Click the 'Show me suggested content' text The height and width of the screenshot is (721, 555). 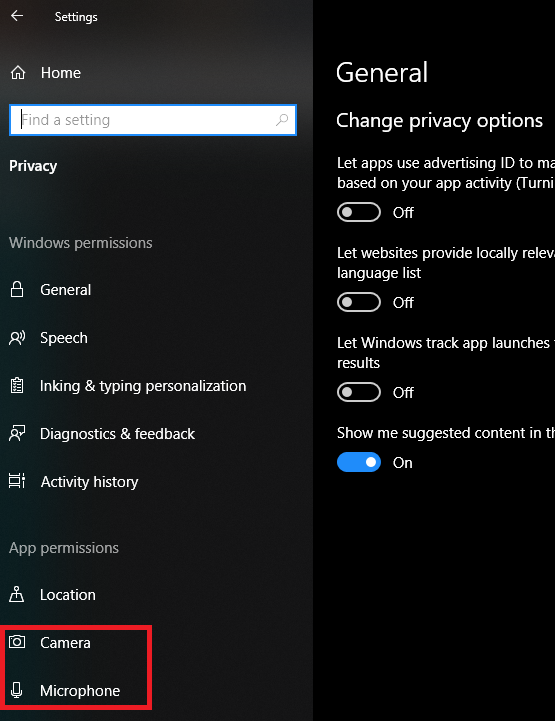coord(446,433)
